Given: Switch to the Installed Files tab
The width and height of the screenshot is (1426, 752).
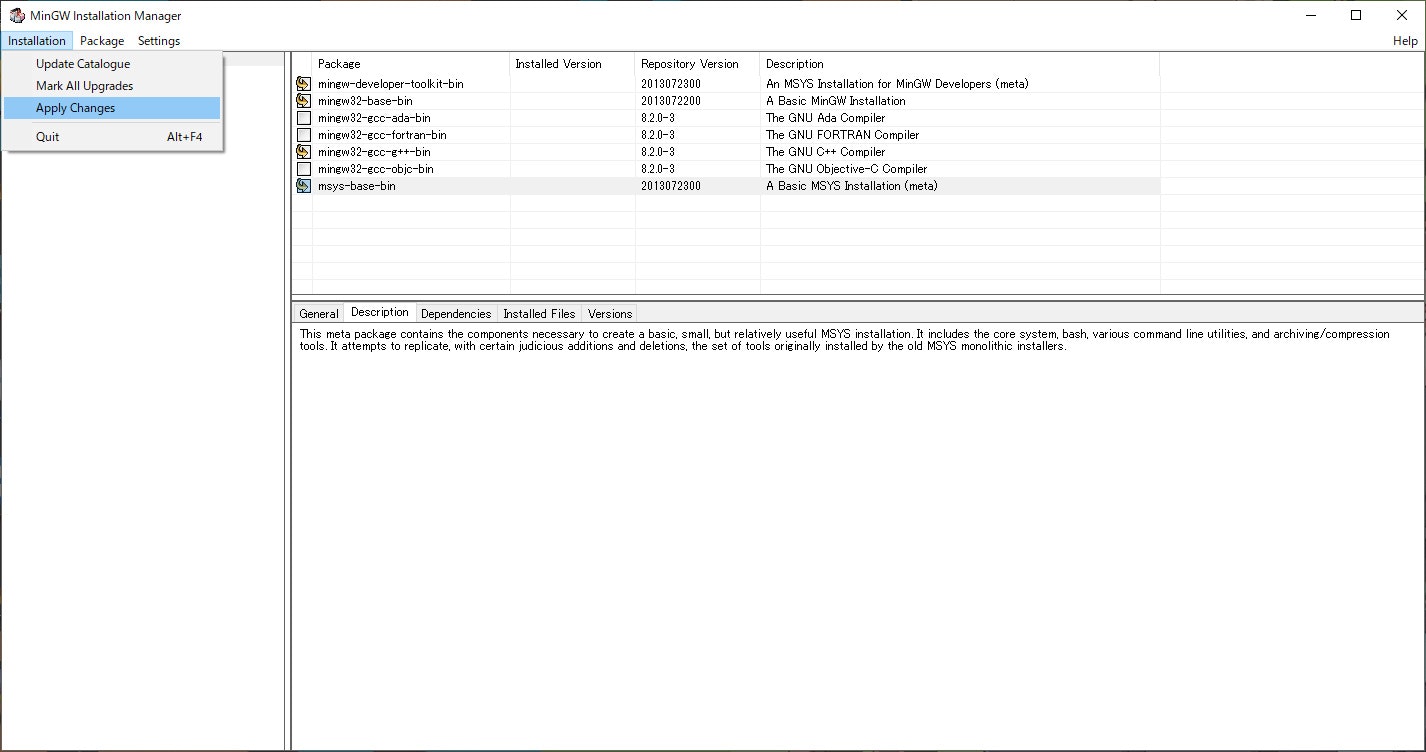Looking at the screenshot, I should (x=539, y=314).
